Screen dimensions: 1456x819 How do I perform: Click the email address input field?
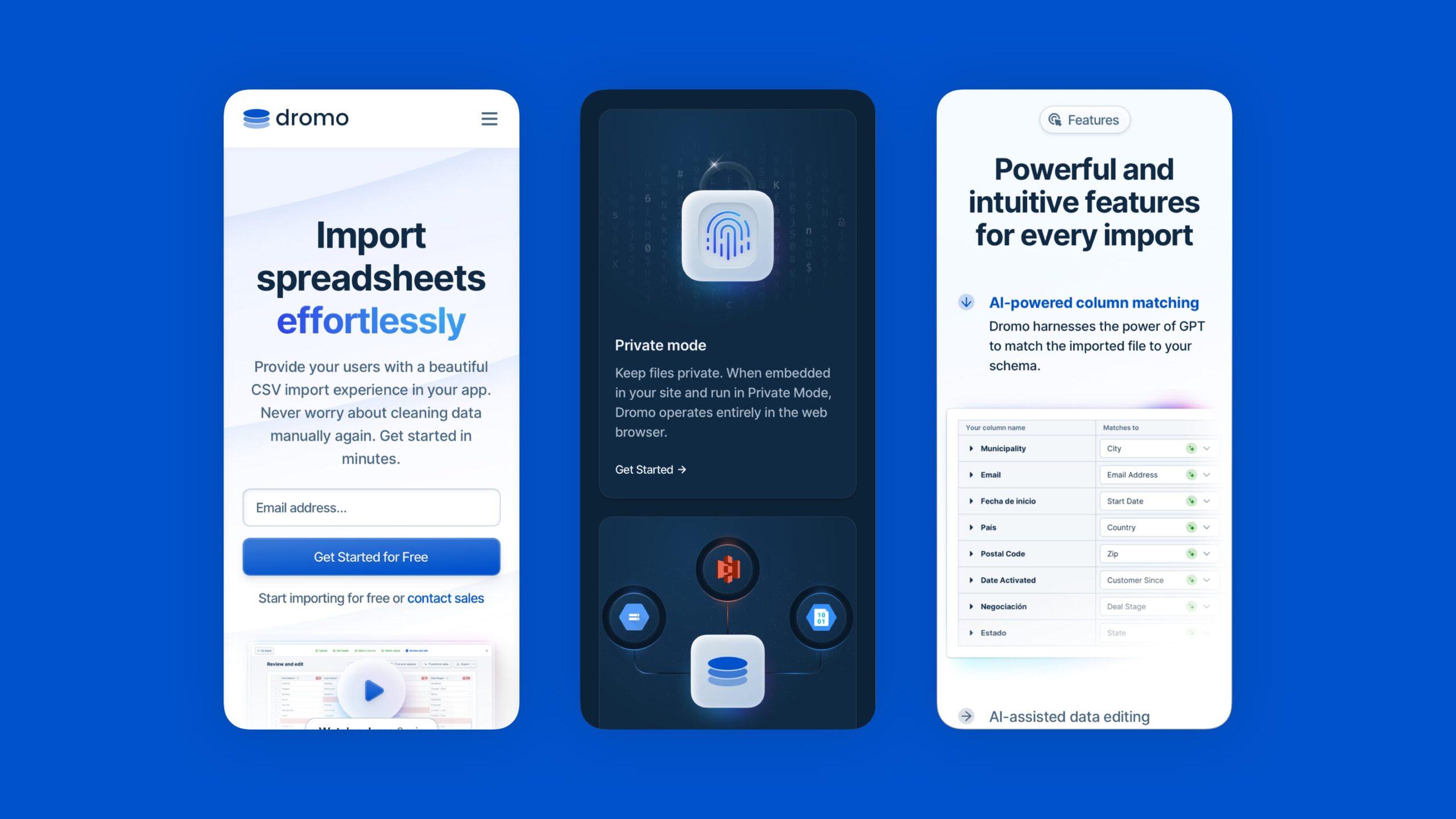point(371,507)
